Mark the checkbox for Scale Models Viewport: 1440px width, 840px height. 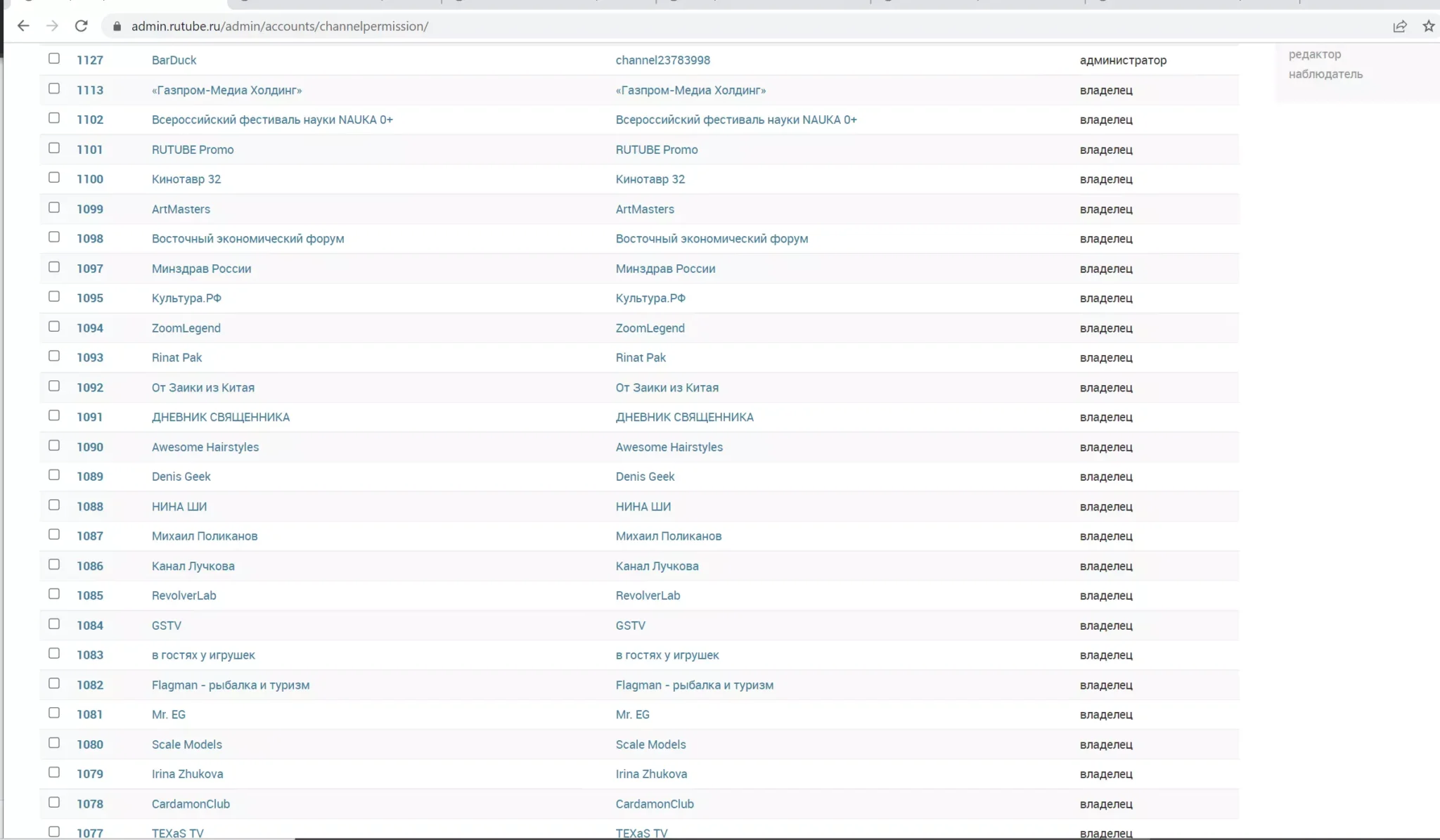pyautogui.click(x=54, y=743)
